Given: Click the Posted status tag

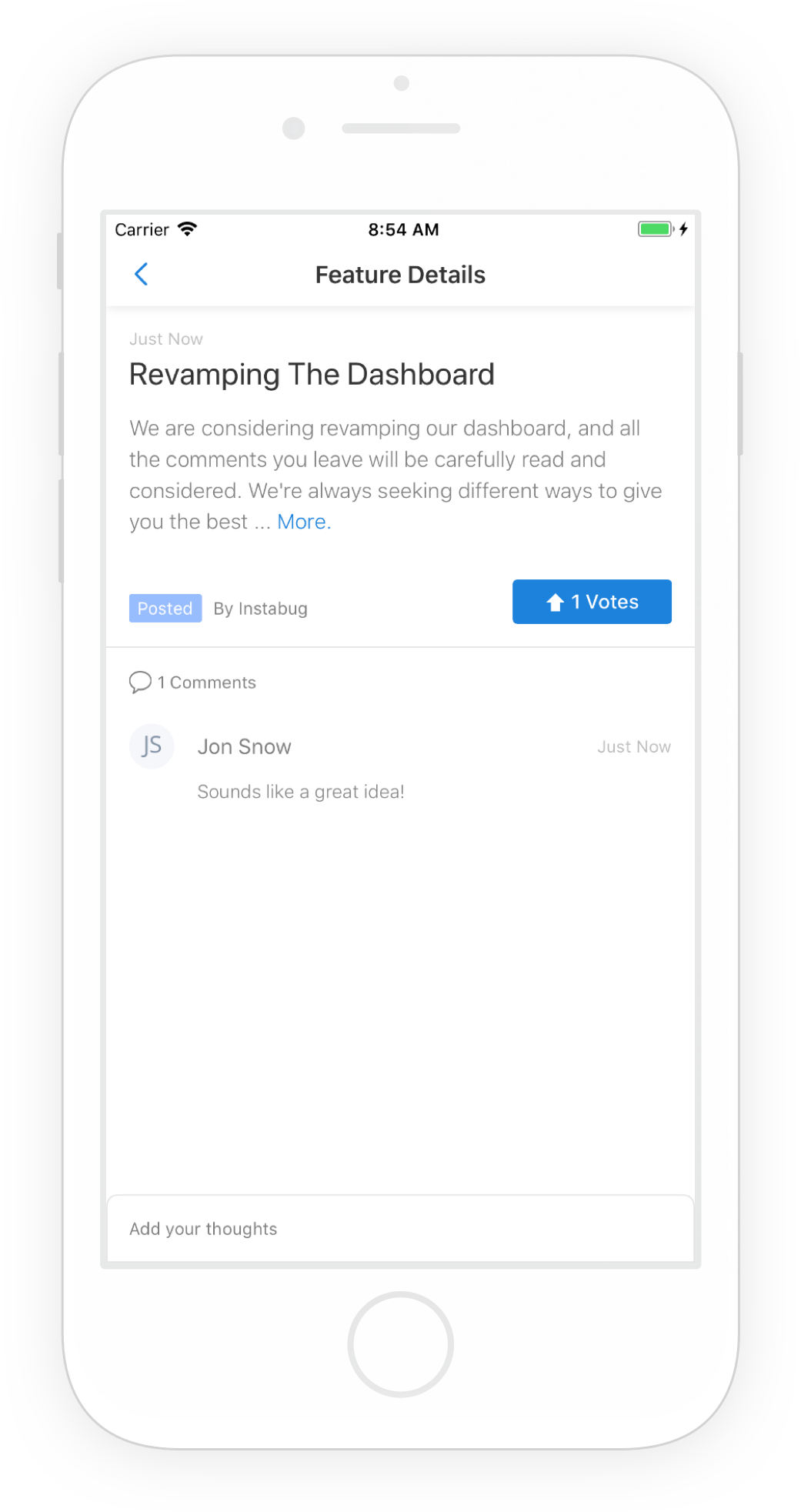Looking at the screenshot, I should (165, 608).
